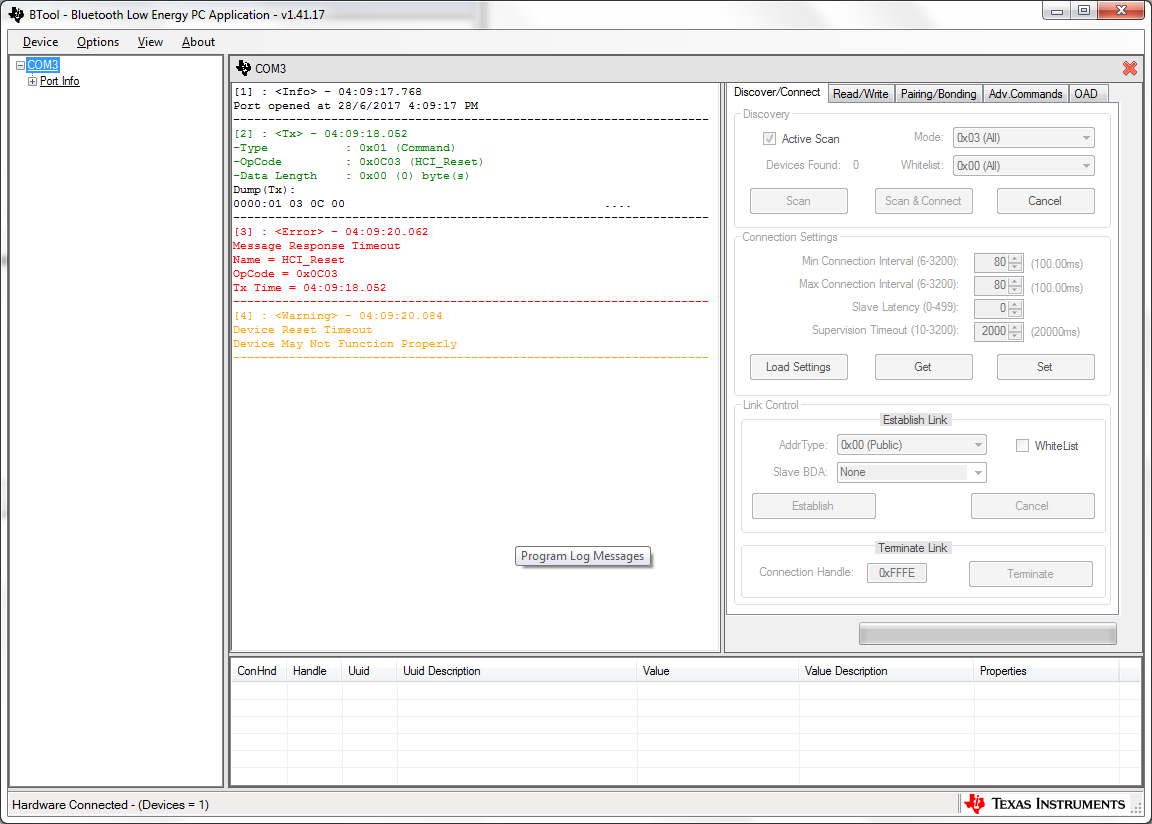Decrease Supervision Timeout with down arrow
The image size is (1152, 824).
(1015, 336)
